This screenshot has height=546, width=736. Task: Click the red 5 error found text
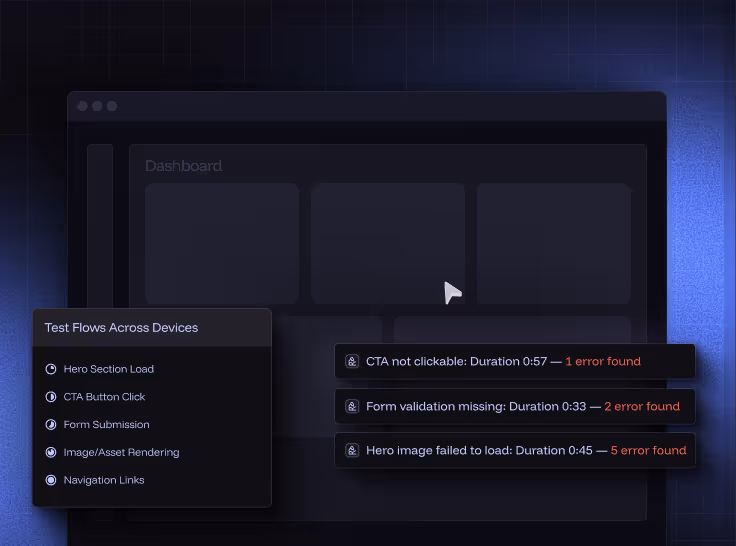pos(648,450)
